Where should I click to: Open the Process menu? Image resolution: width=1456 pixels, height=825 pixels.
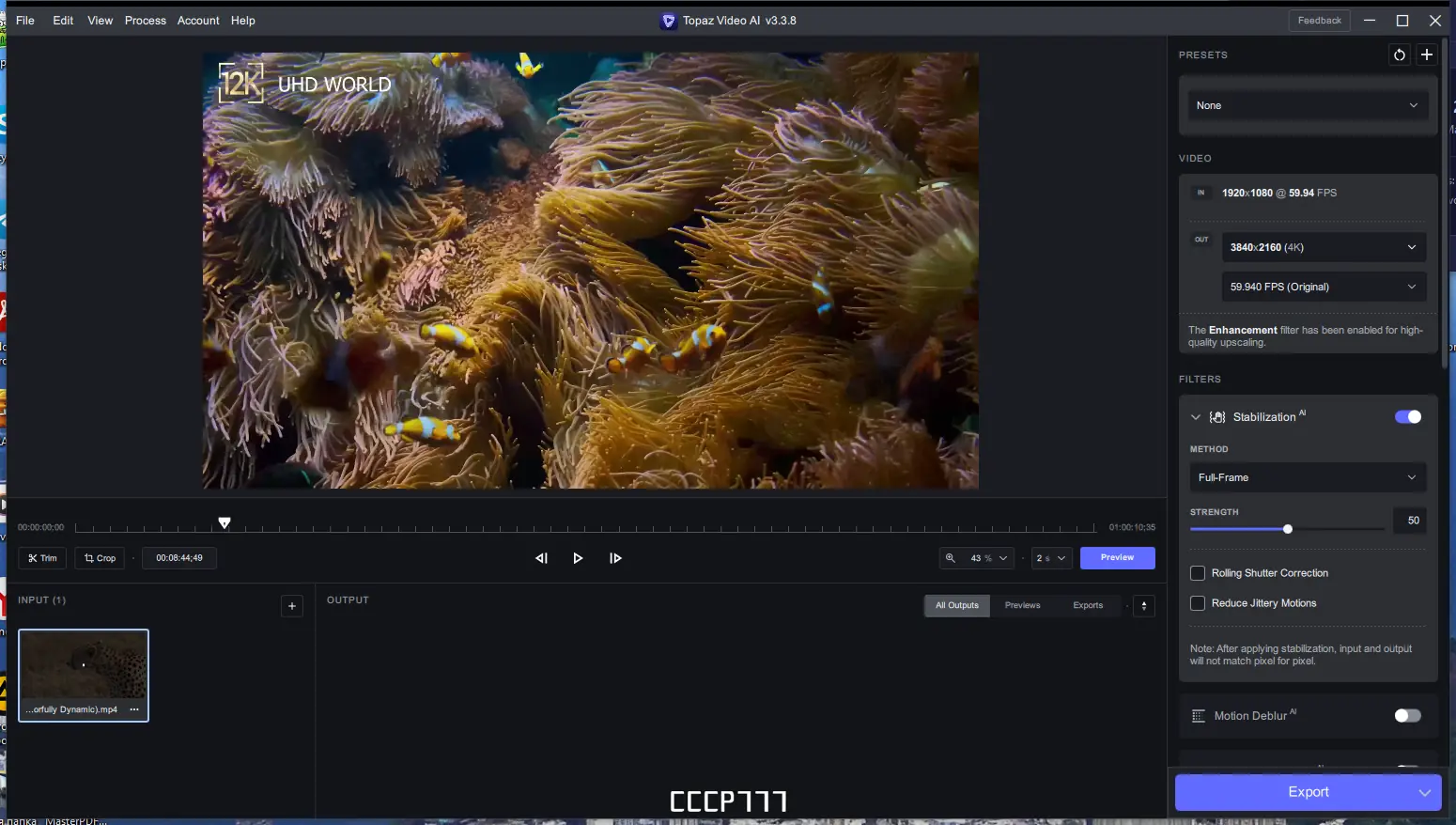pos(145,21)
